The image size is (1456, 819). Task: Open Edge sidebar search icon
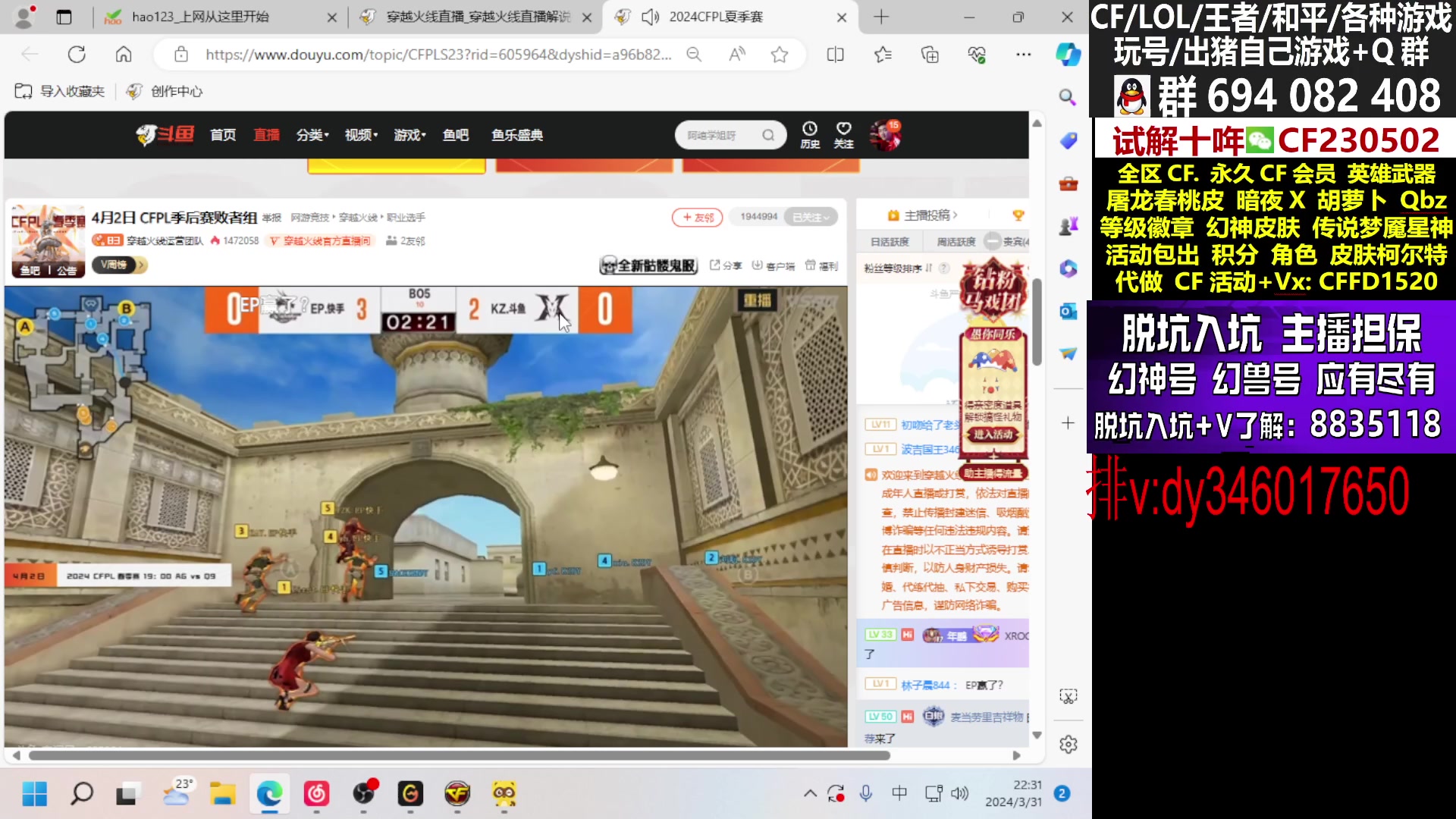tap(1068, 97)
